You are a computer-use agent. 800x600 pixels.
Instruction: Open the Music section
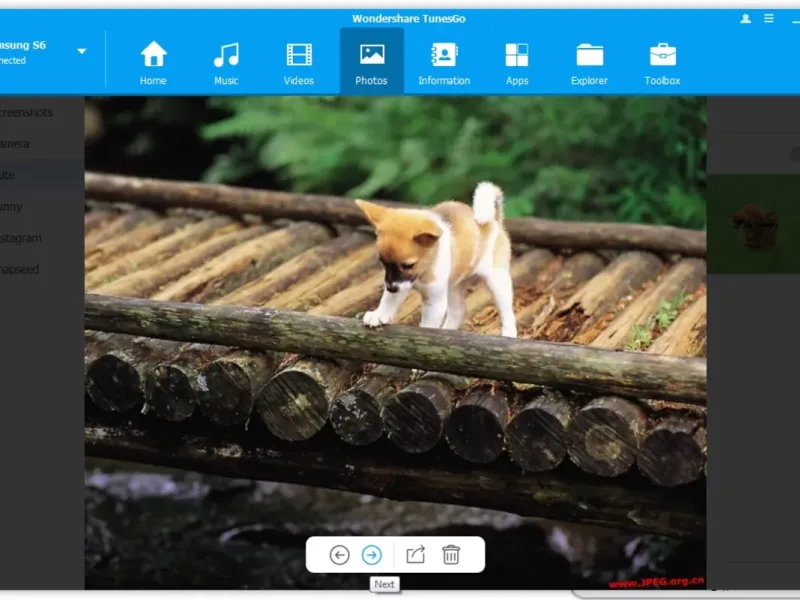click(x=226, y=62)
